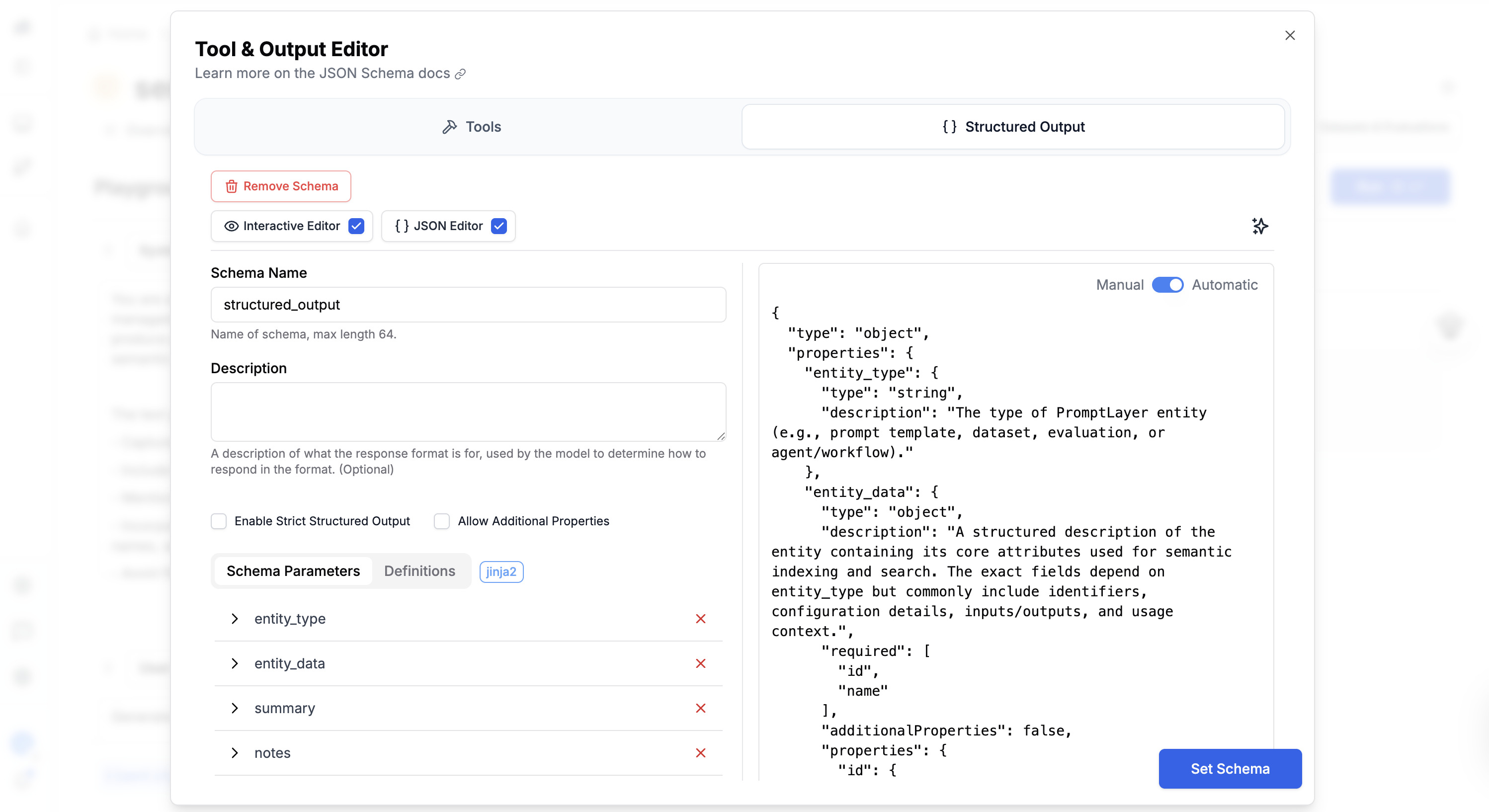Screen dimensions: 1489x812
Task: Click the braces icon beside JSON Editor
Action: tap(402, 226)
